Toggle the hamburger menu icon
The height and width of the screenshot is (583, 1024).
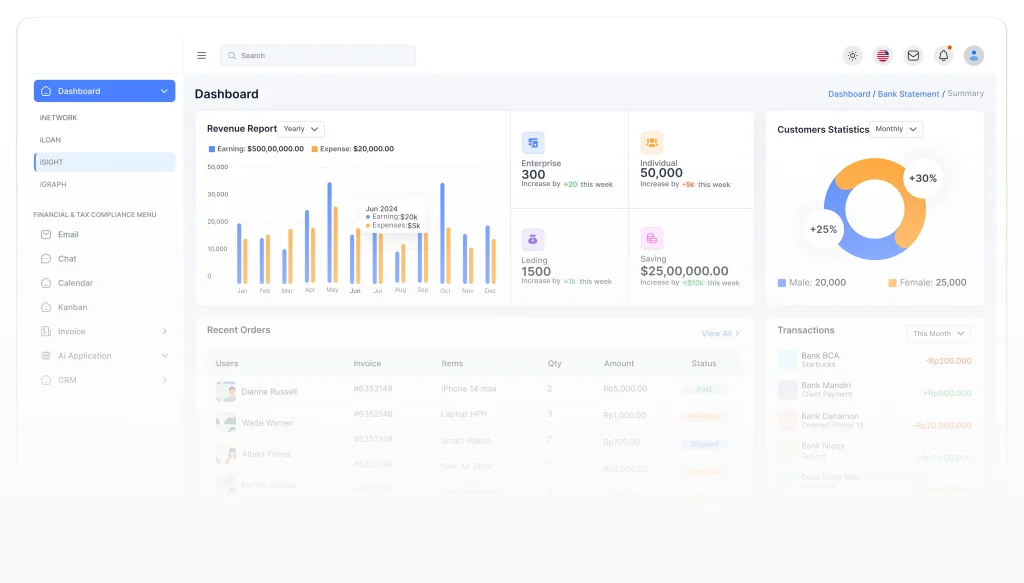click(201, 55)
